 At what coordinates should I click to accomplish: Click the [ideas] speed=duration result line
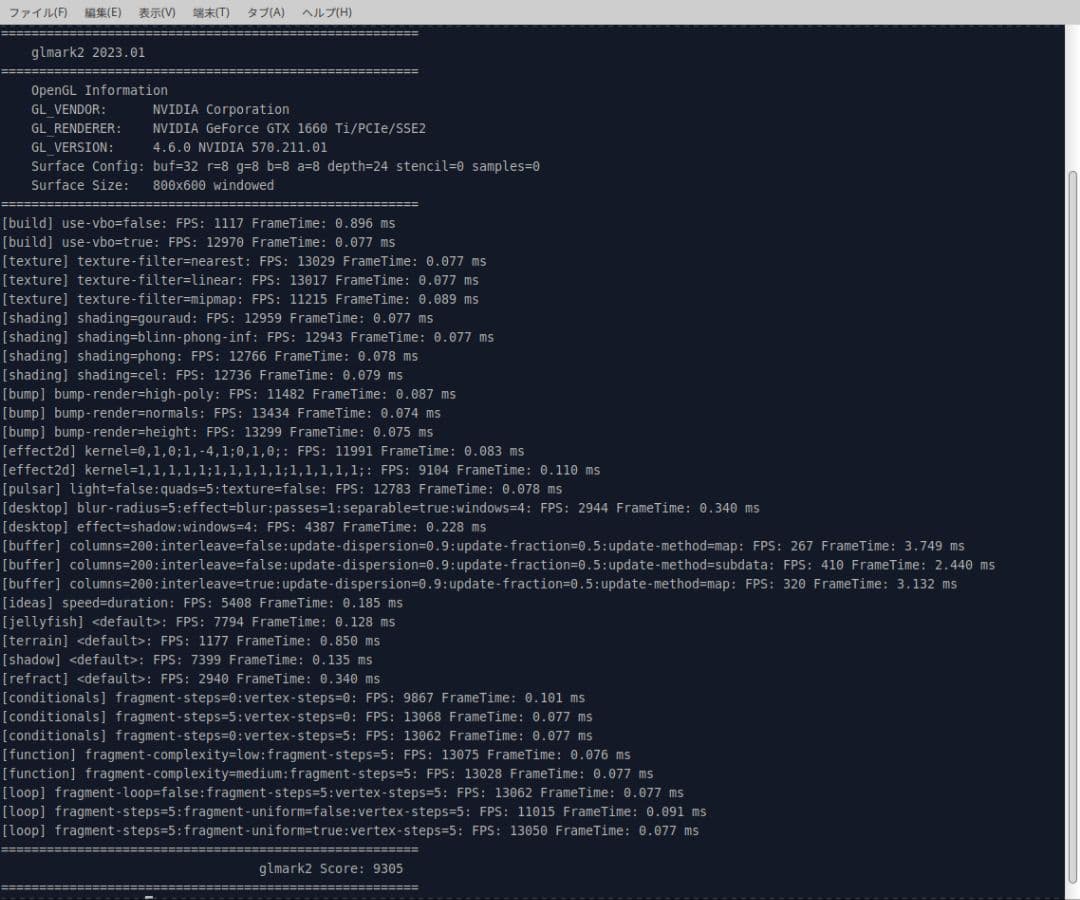tap(202, 602)
